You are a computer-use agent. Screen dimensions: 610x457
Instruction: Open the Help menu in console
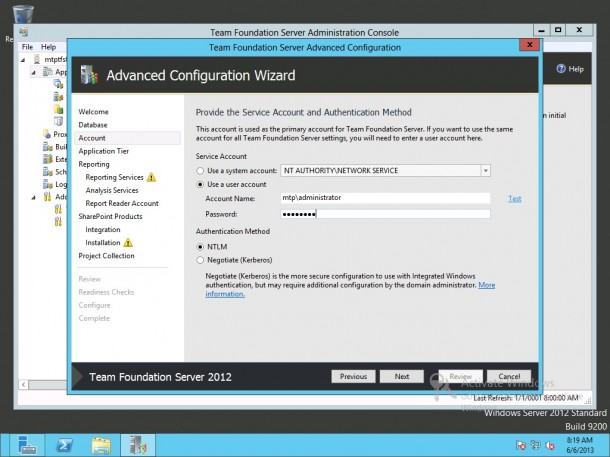(49, 47)
